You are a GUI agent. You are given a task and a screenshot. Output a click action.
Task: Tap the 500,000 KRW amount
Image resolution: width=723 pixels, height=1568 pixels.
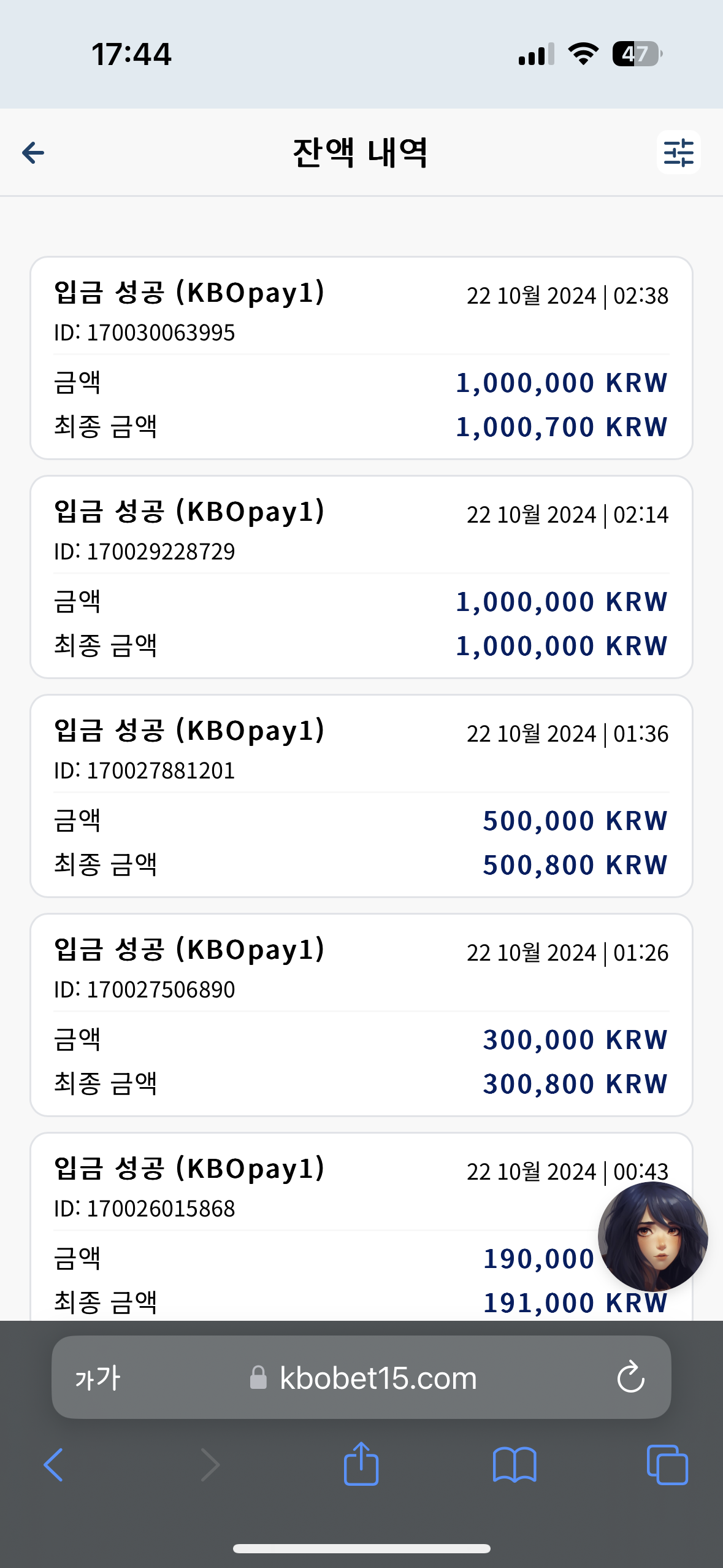[575, 821]
